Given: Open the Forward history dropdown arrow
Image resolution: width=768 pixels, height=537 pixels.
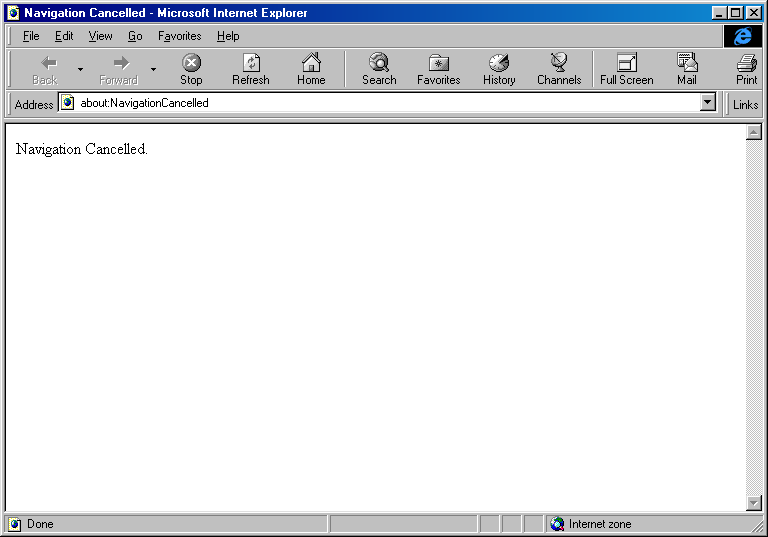Looking at the screenshot, I should tap(153, 69).
